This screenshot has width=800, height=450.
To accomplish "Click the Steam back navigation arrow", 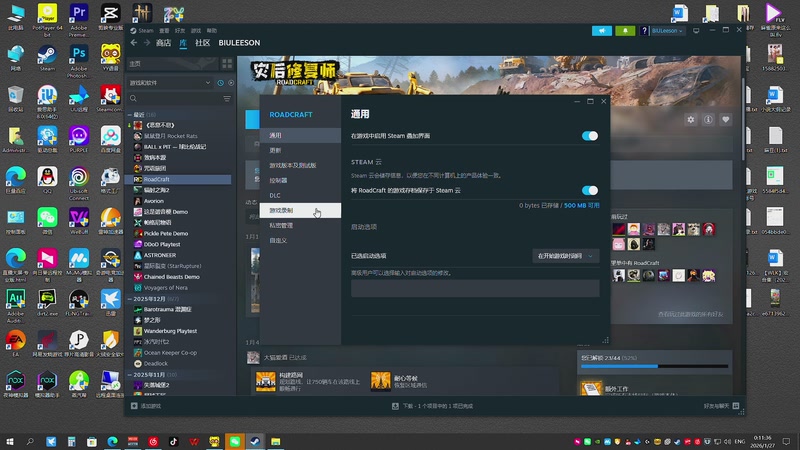I will [x=134, y=43].
